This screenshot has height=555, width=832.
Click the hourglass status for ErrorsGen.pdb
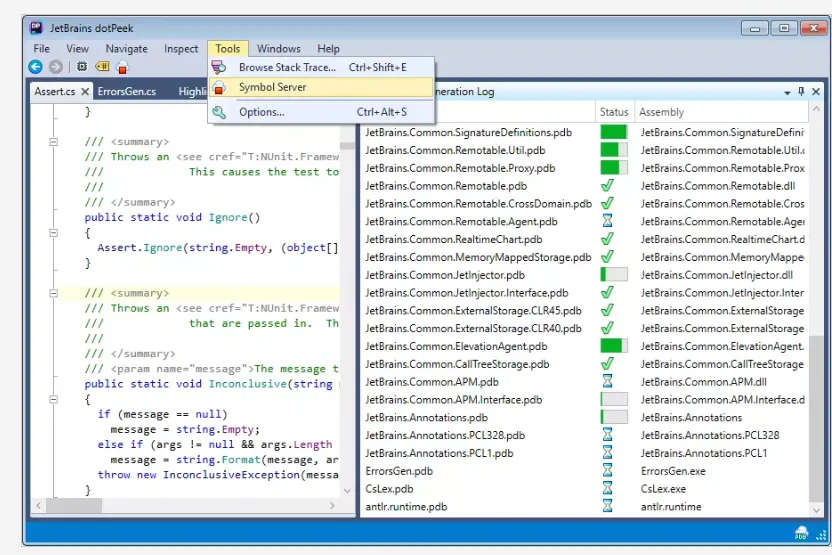pyautogui.click(x=608, y=471)
